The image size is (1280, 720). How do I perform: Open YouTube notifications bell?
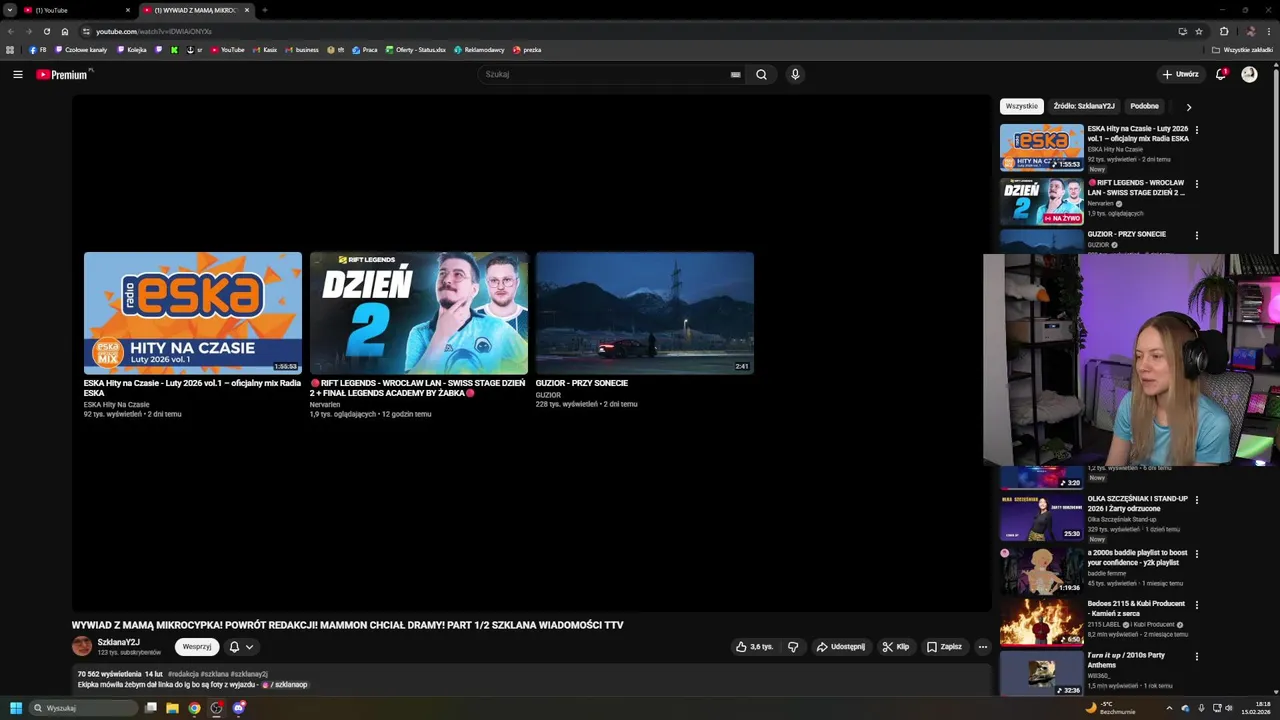coord(1221,74)
